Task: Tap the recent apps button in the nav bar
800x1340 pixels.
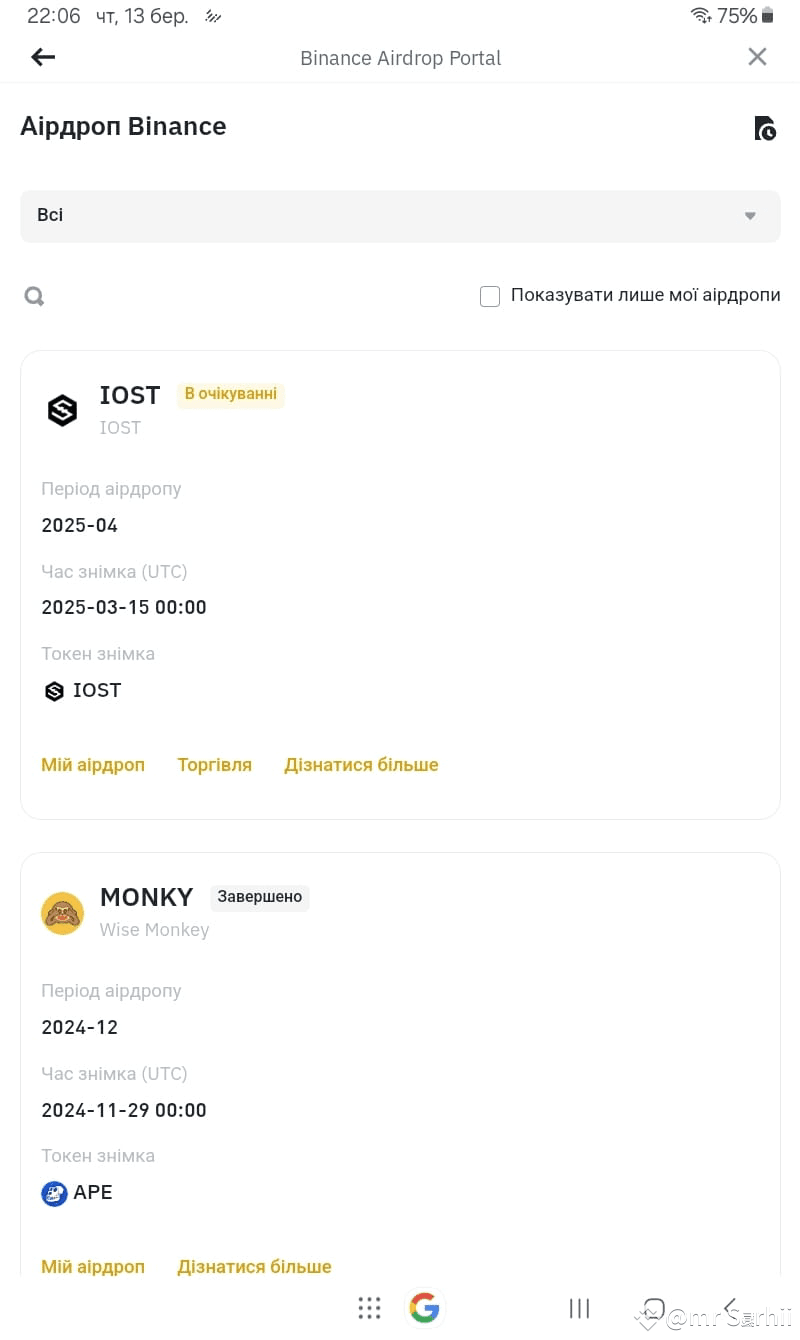Action: (579, 1307)
